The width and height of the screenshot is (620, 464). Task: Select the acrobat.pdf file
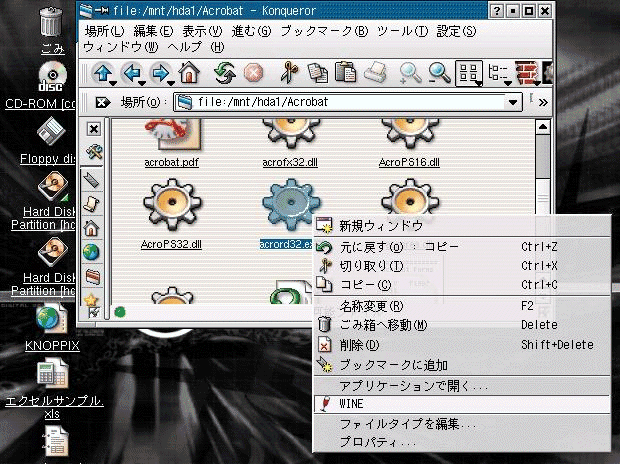click(x=172, y=144)
